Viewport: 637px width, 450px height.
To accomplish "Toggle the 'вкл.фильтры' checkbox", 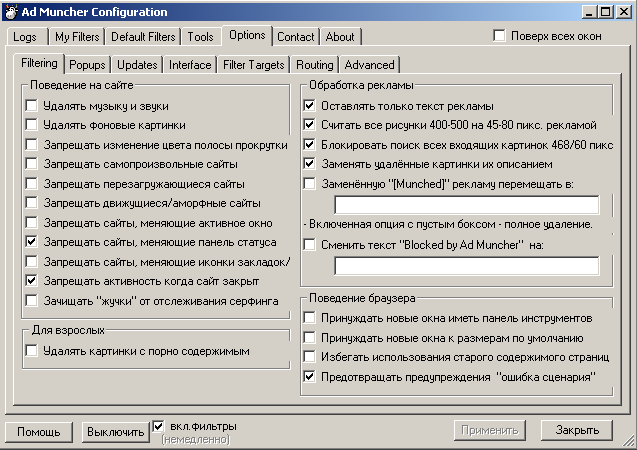I will [158, 426].
